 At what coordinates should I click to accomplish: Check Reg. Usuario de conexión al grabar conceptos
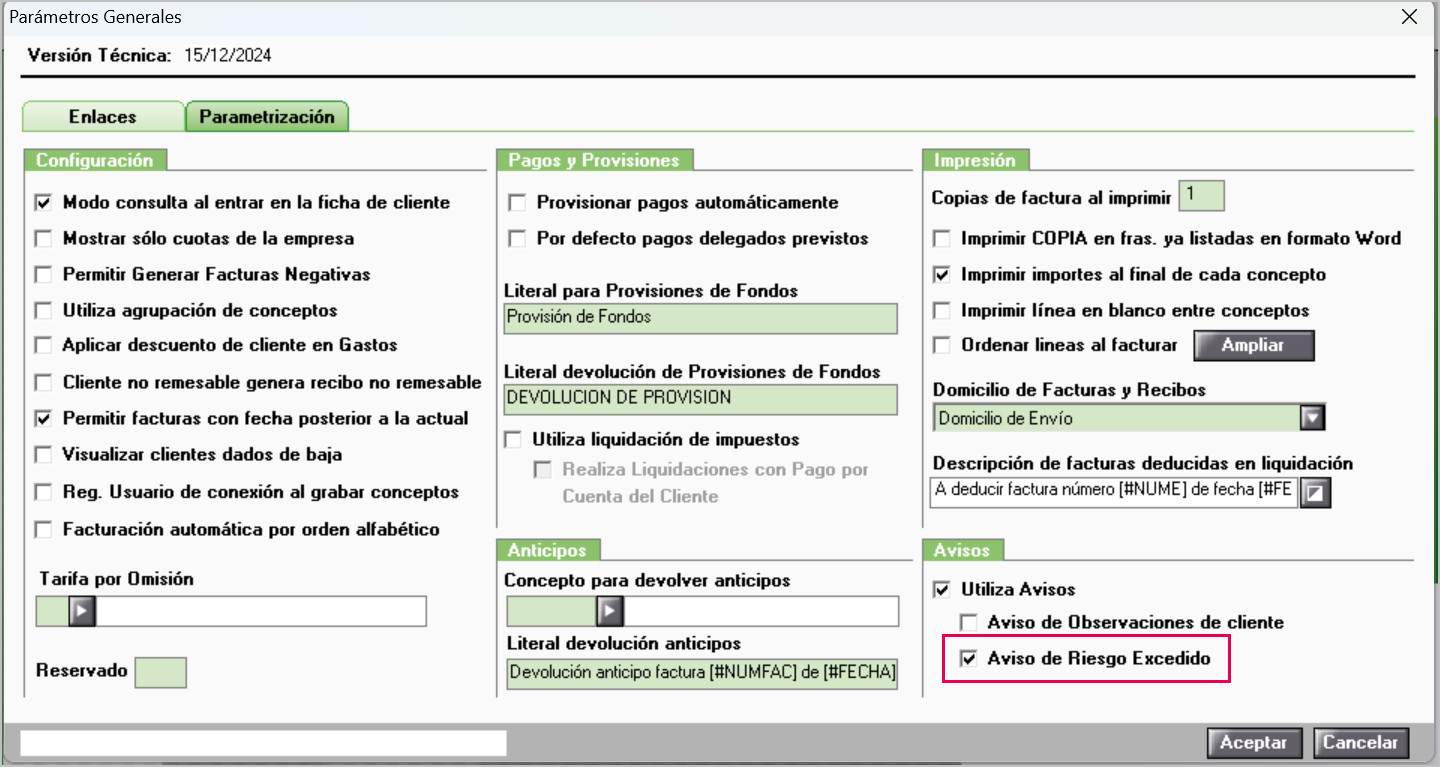43,493
